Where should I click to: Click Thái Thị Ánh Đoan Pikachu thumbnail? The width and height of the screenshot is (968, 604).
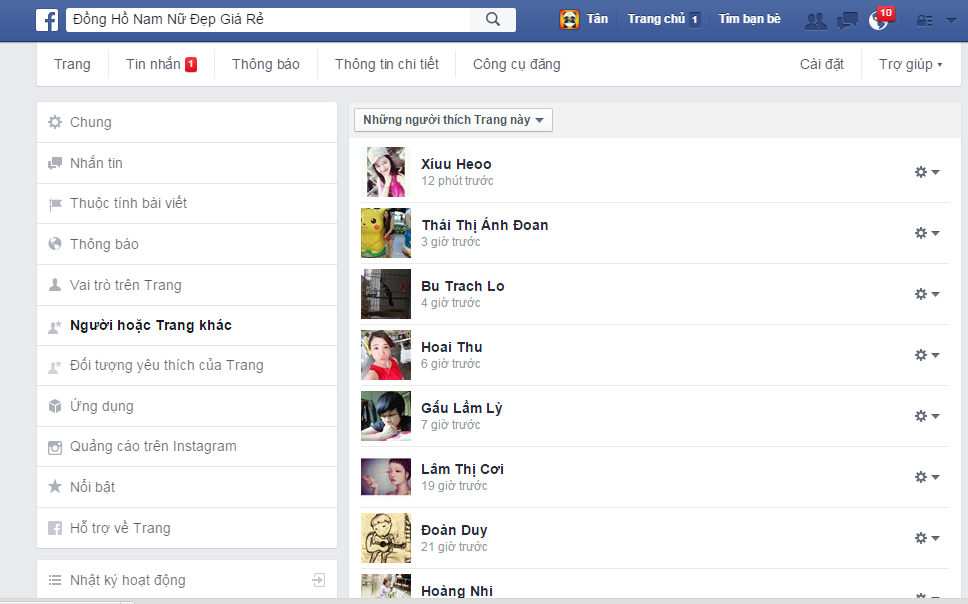(x=386, y=233)
